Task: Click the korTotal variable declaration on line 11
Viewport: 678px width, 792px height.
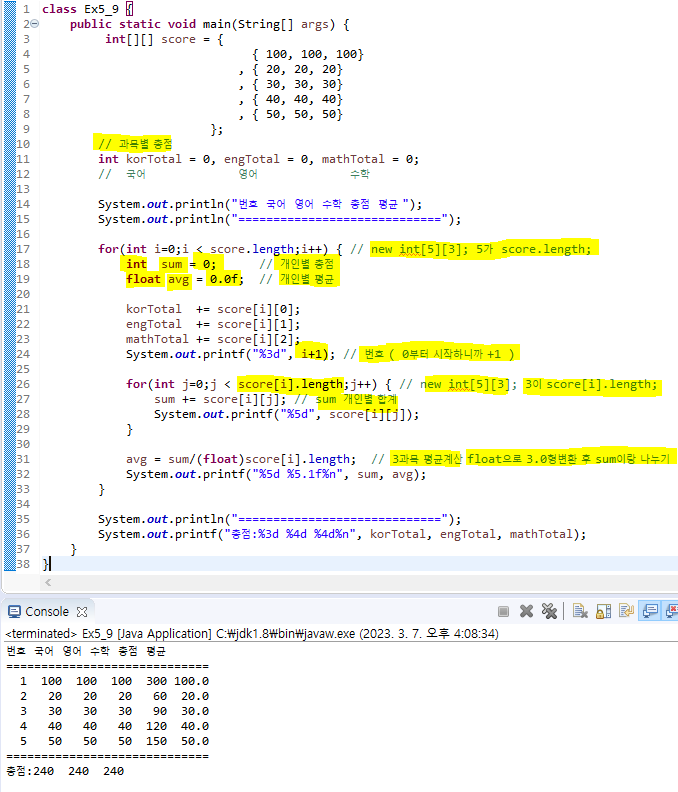Action: pyautogui.click(x=154, y=159)
